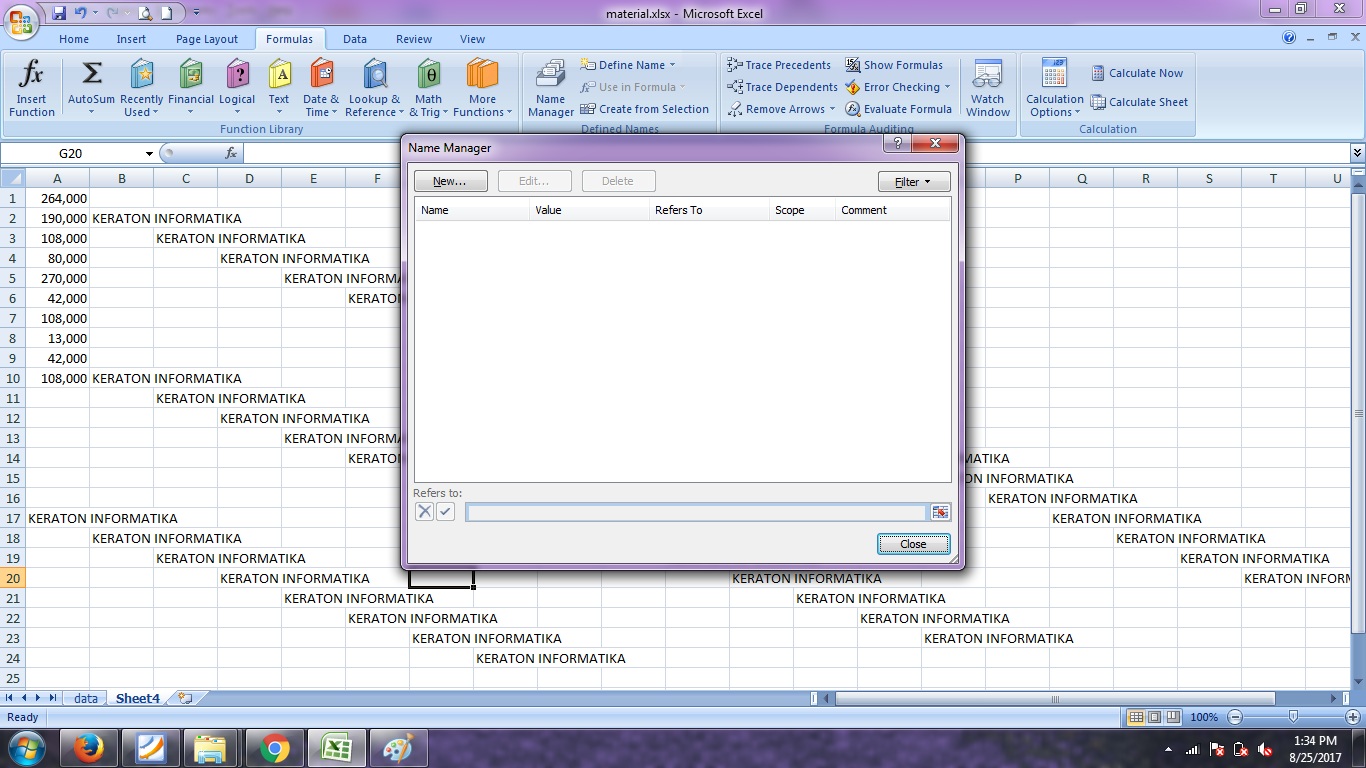Click Calculate Sheet
This screenshot has width=1366, height=768.
tap(1139, 102)
